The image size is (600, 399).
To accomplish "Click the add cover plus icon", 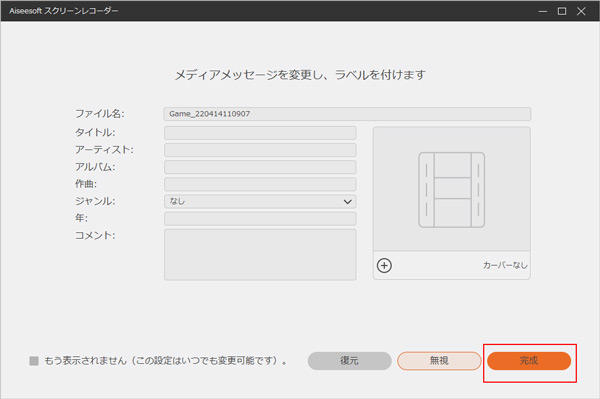I will click(384, 265).
